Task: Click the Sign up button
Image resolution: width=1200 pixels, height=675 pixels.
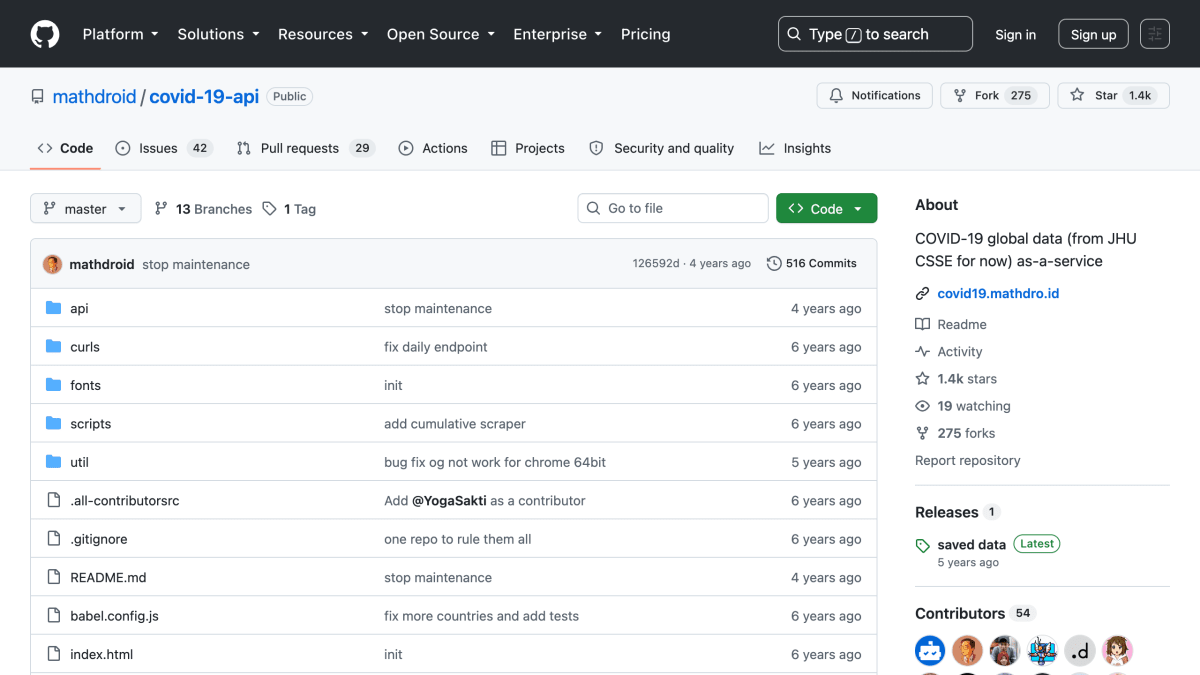Action: pyautogui.click(x=1093, y=34)
